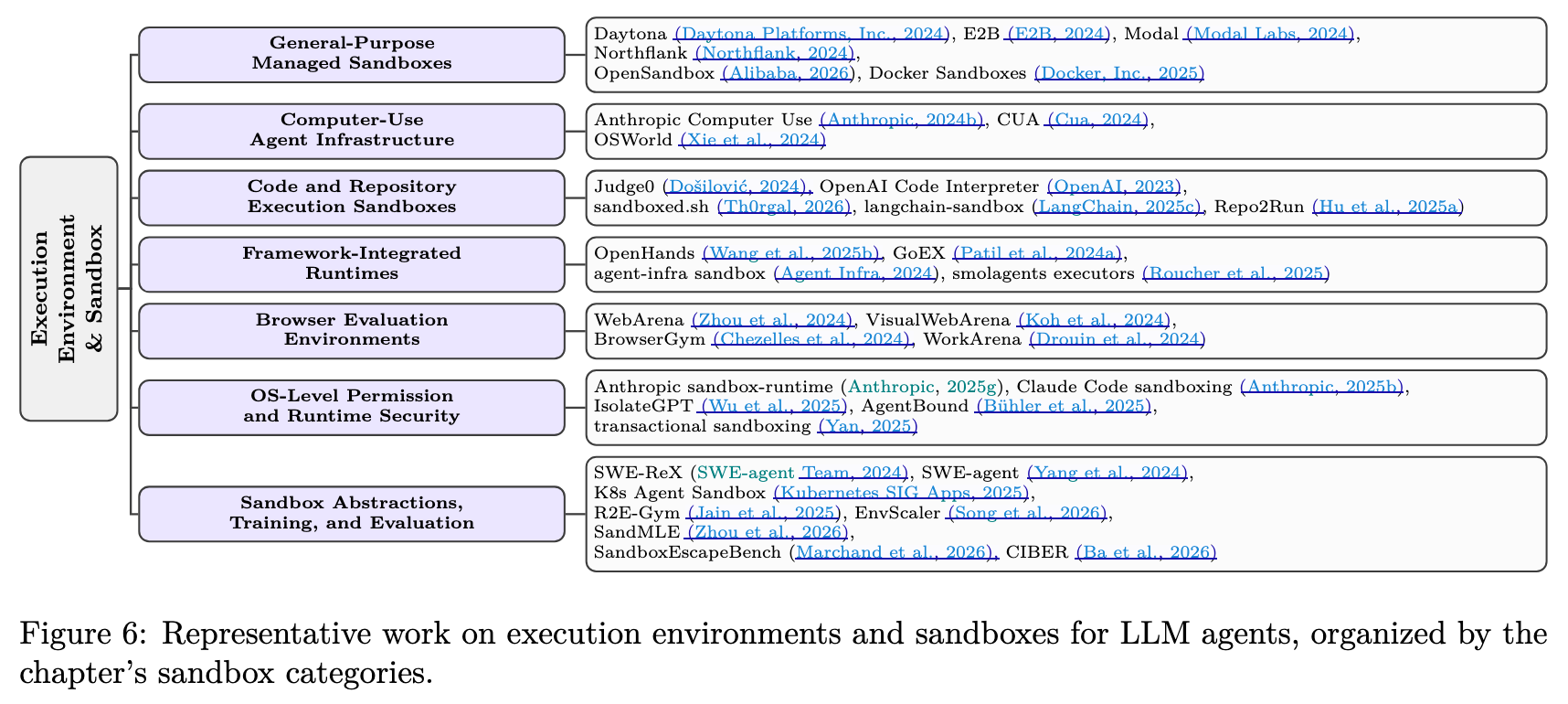Follow the Ba et al., 2026 citation
The width and height of the screenshot is (1568, 704).
pyautogui.click(x=1147, y=552)
